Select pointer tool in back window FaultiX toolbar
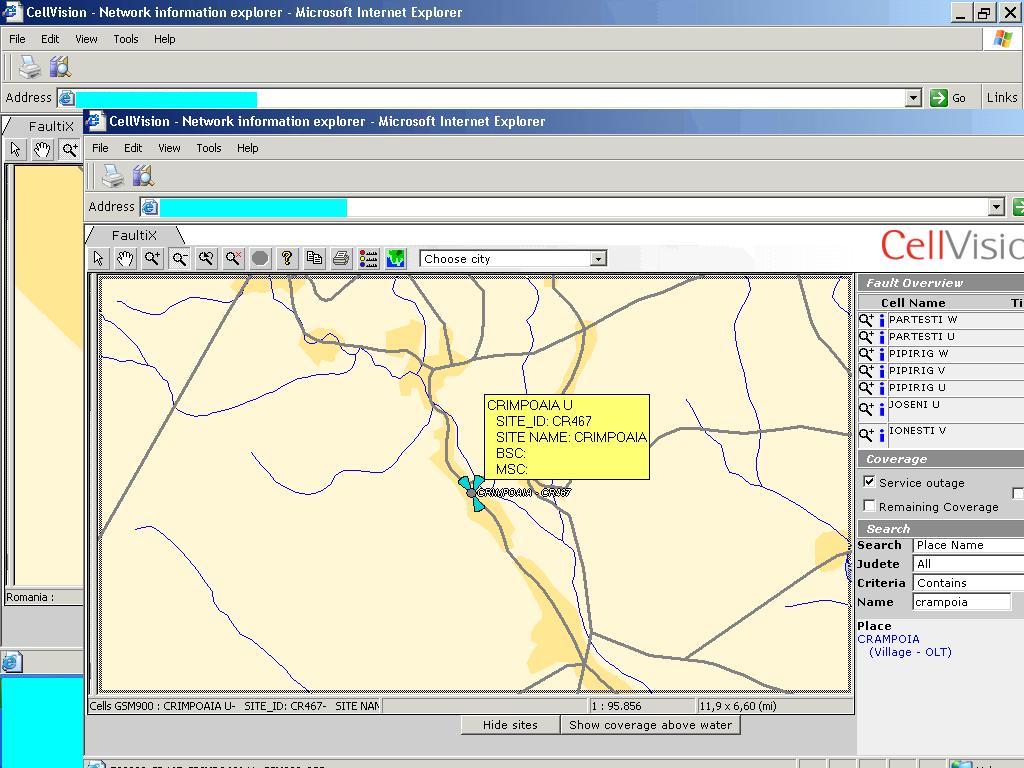 (16, 150)
